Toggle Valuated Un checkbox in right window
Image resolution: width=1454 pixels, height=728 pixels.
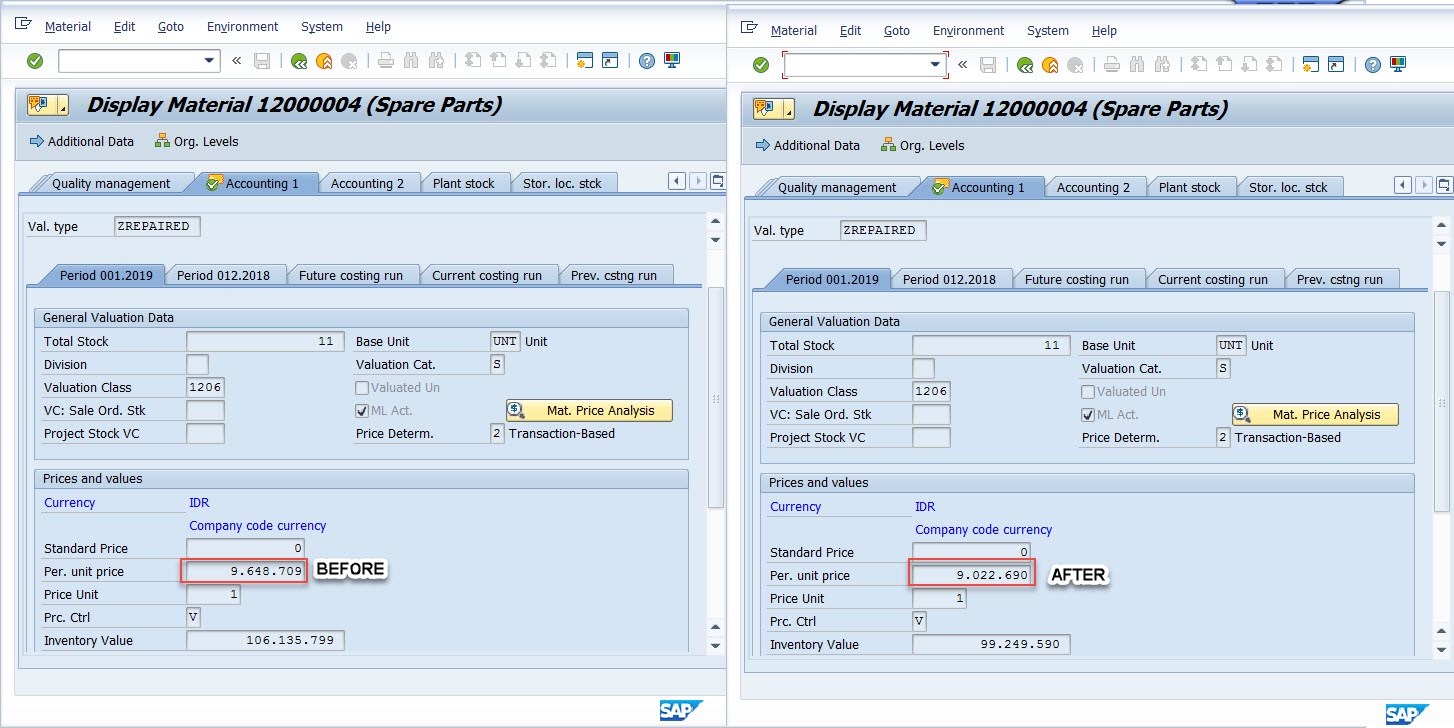(x=1088, y=392)
